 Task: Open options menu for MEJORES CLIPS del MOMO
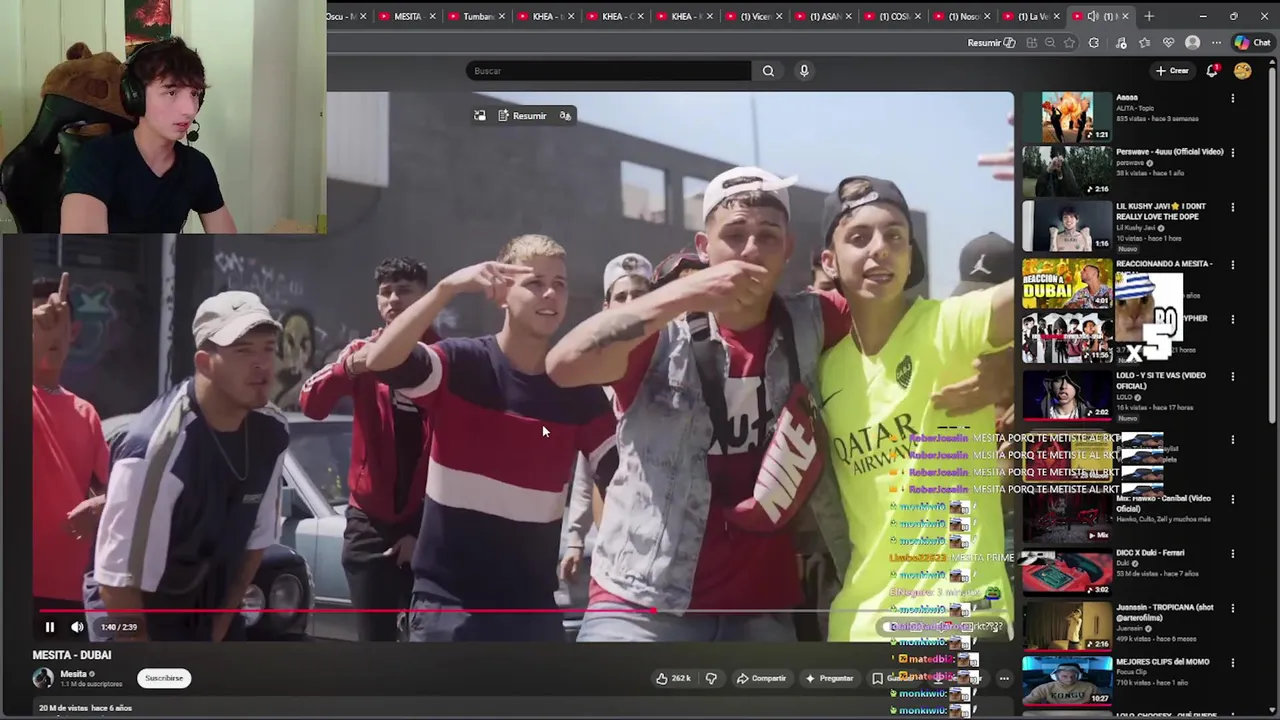(1232, 663)
